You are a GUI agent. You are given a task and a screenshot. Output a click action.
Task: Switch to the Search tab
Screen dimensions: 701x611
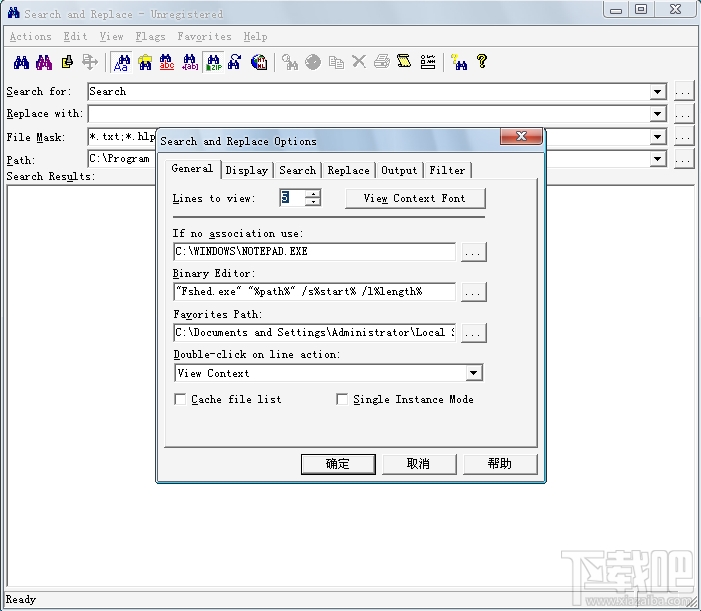tap(298, 170)
